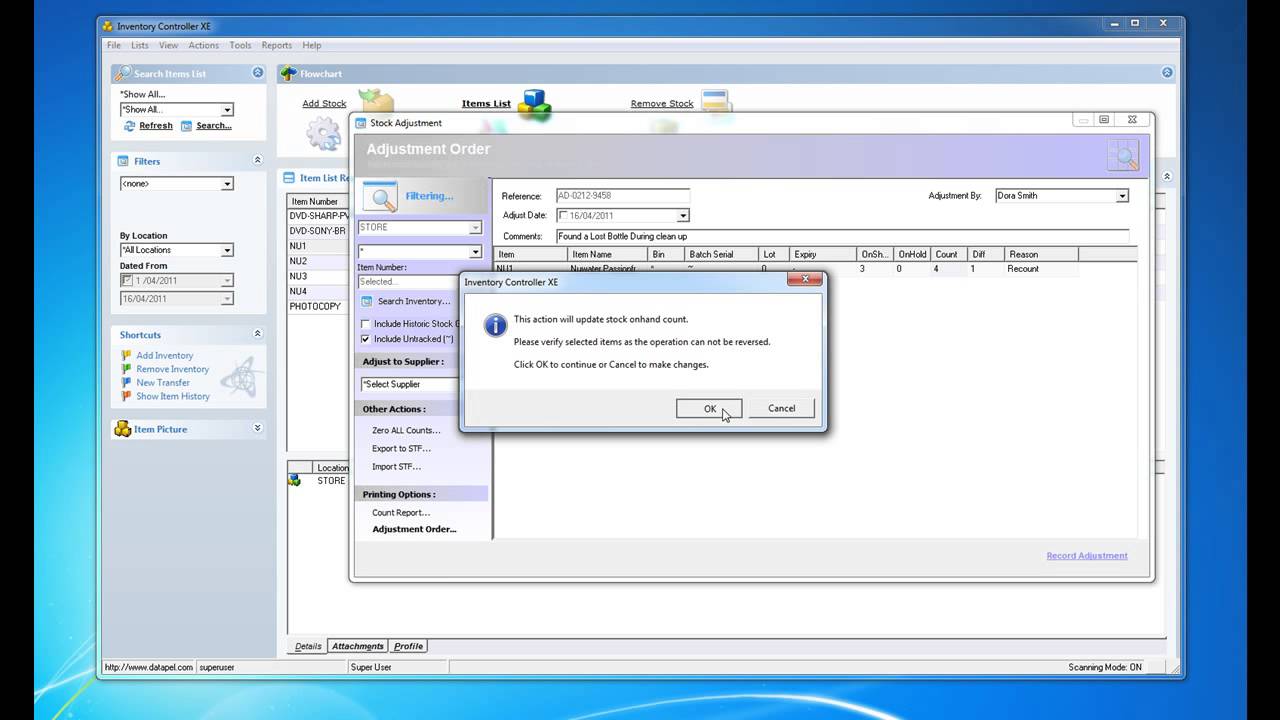The height and width of the screenshot is (720, 1280).
Task: Click the Remove Stock flowchart link
Action: pyautogui.click(x=662, y=103)
